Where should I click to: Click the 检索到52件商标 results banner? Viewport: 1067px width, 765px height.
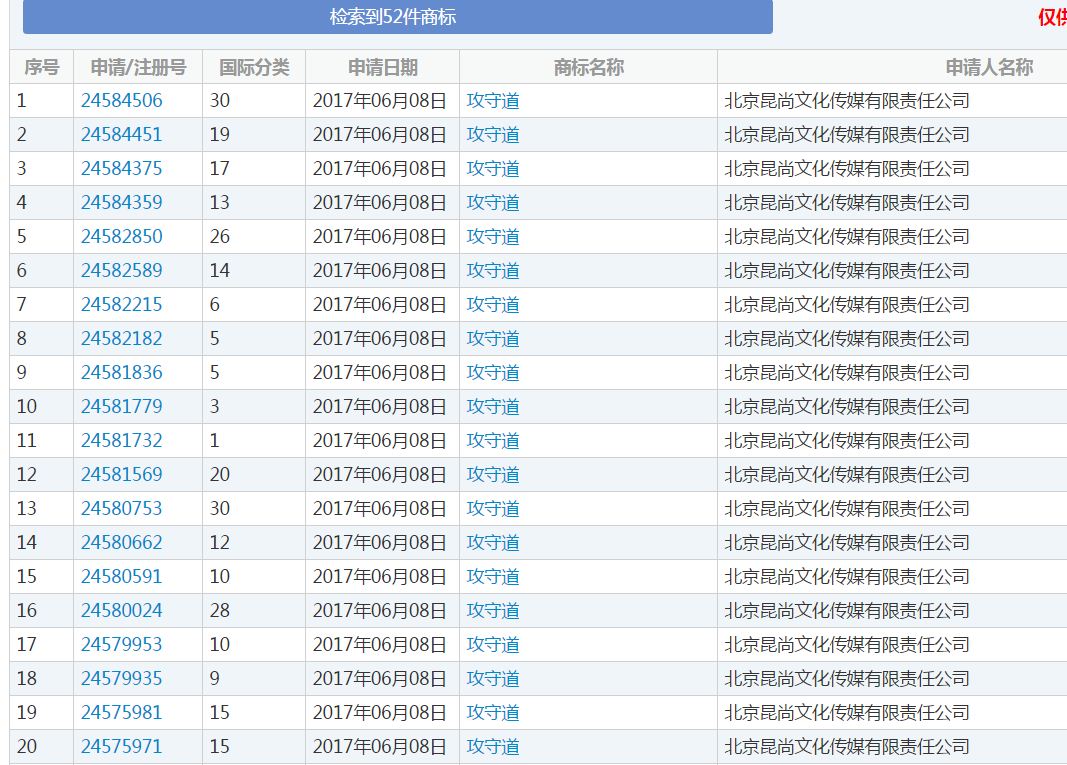[x=397, y=17]
